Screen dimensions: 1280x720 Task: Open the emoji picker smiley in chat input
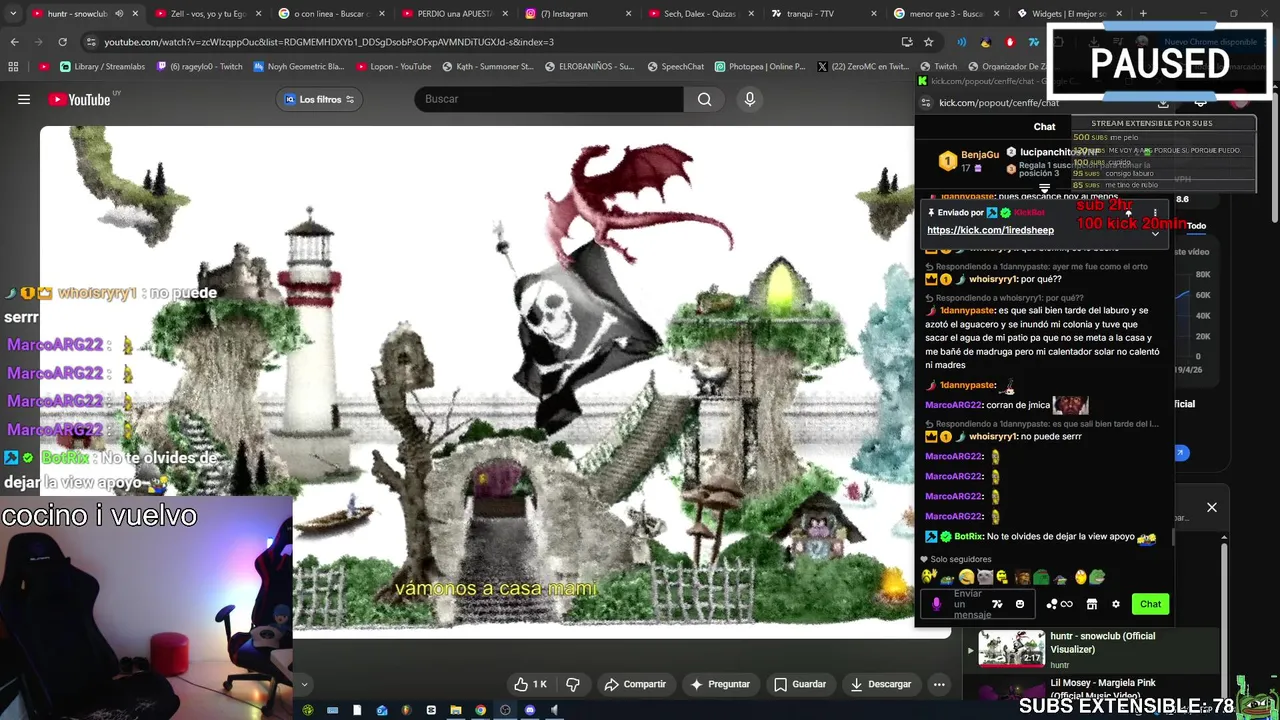point(1020,604)
